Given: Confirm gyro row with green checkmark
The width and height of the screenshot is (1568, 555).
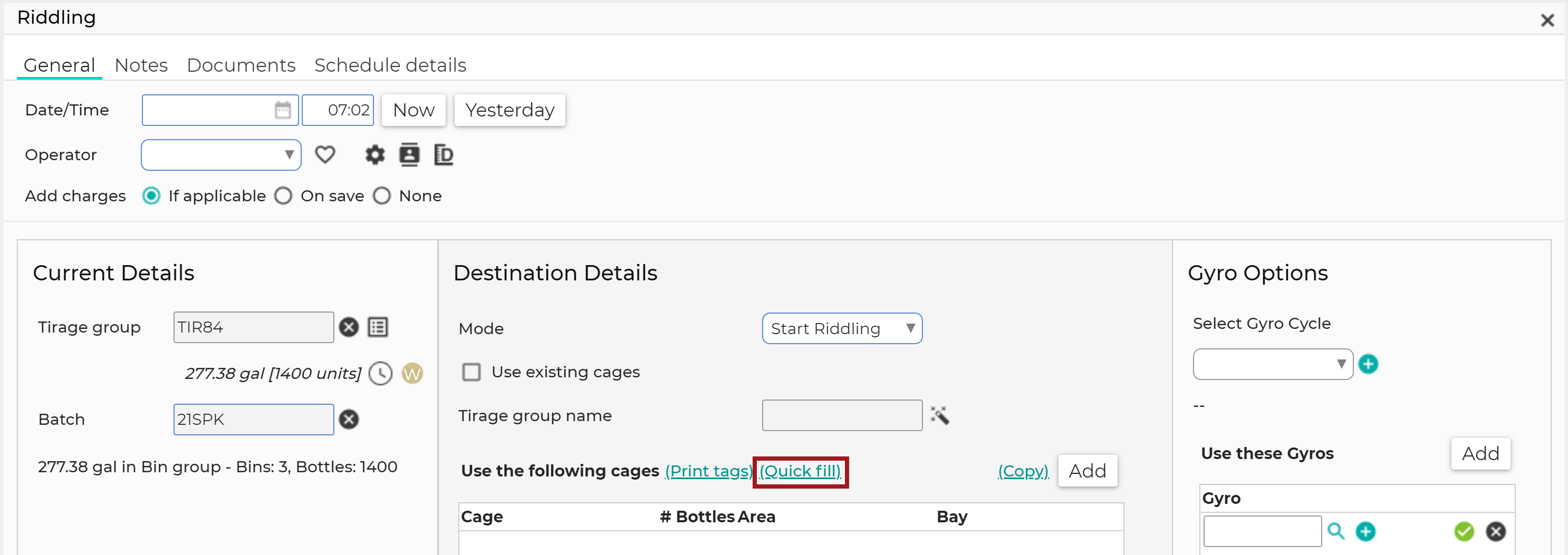Looking at the screenshot, I should click(x=1464, y=531).
